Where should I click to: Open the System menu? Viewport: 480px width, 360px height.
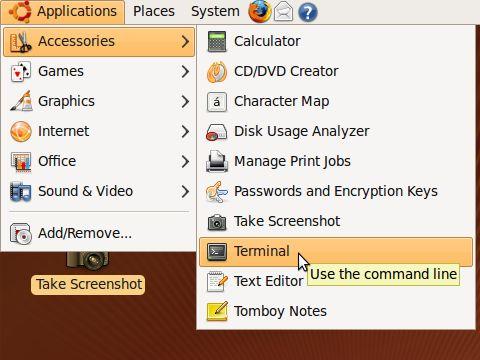click(x=215, y=11)
